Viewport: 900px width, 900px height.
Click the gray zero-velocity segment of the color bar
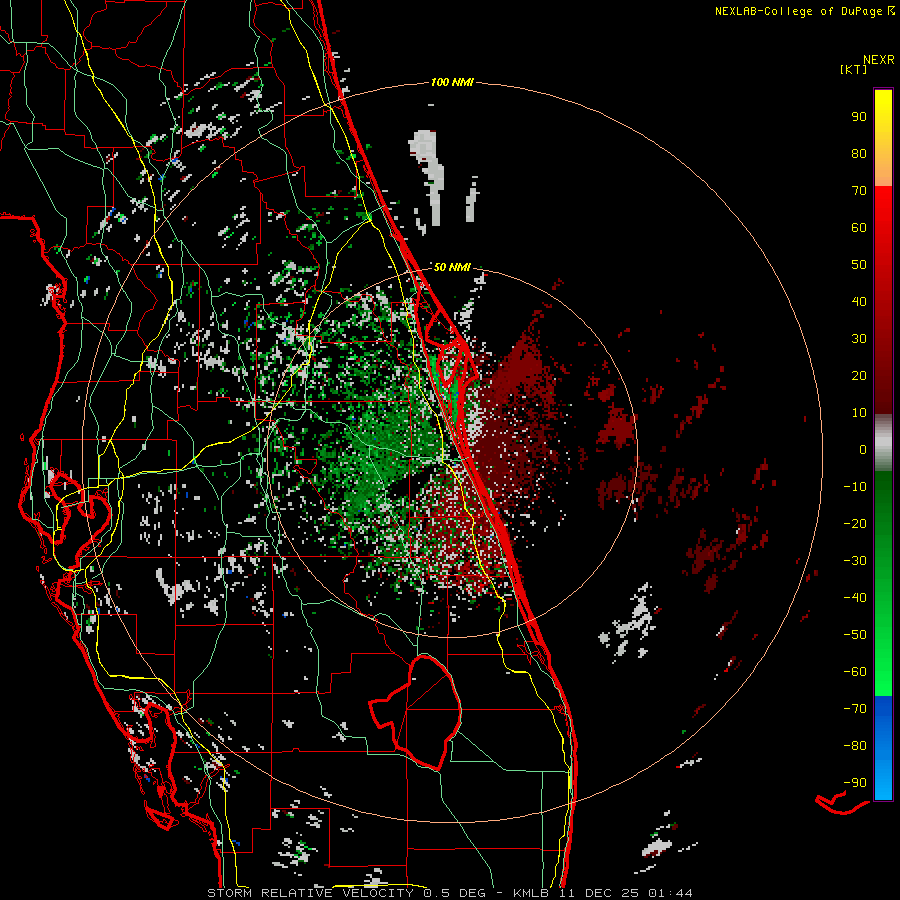point(883,443)
